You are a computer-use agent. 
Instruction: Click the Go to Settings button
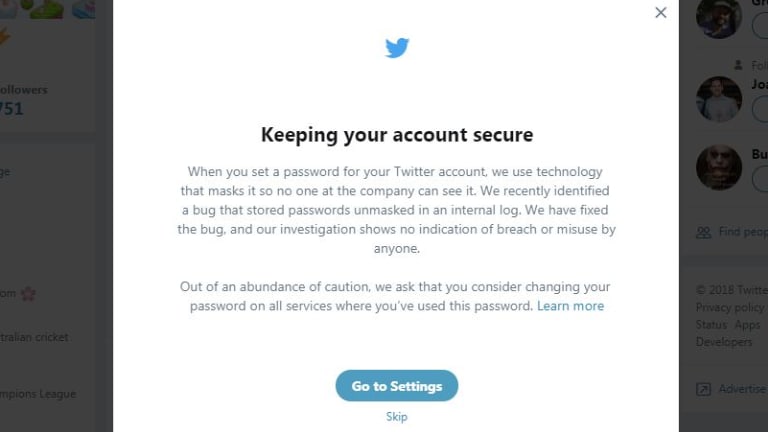[397, 386]
